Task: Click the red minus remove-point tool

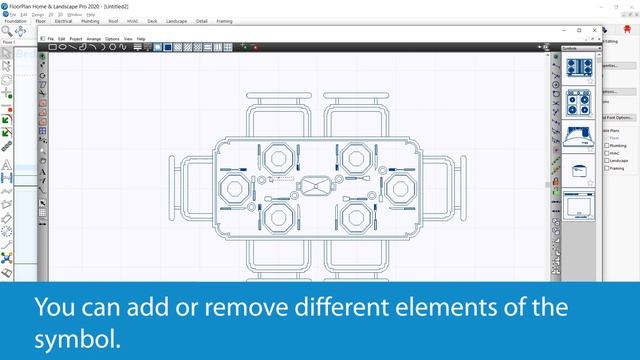Action: pyautogui.click(x=7, y=107)
